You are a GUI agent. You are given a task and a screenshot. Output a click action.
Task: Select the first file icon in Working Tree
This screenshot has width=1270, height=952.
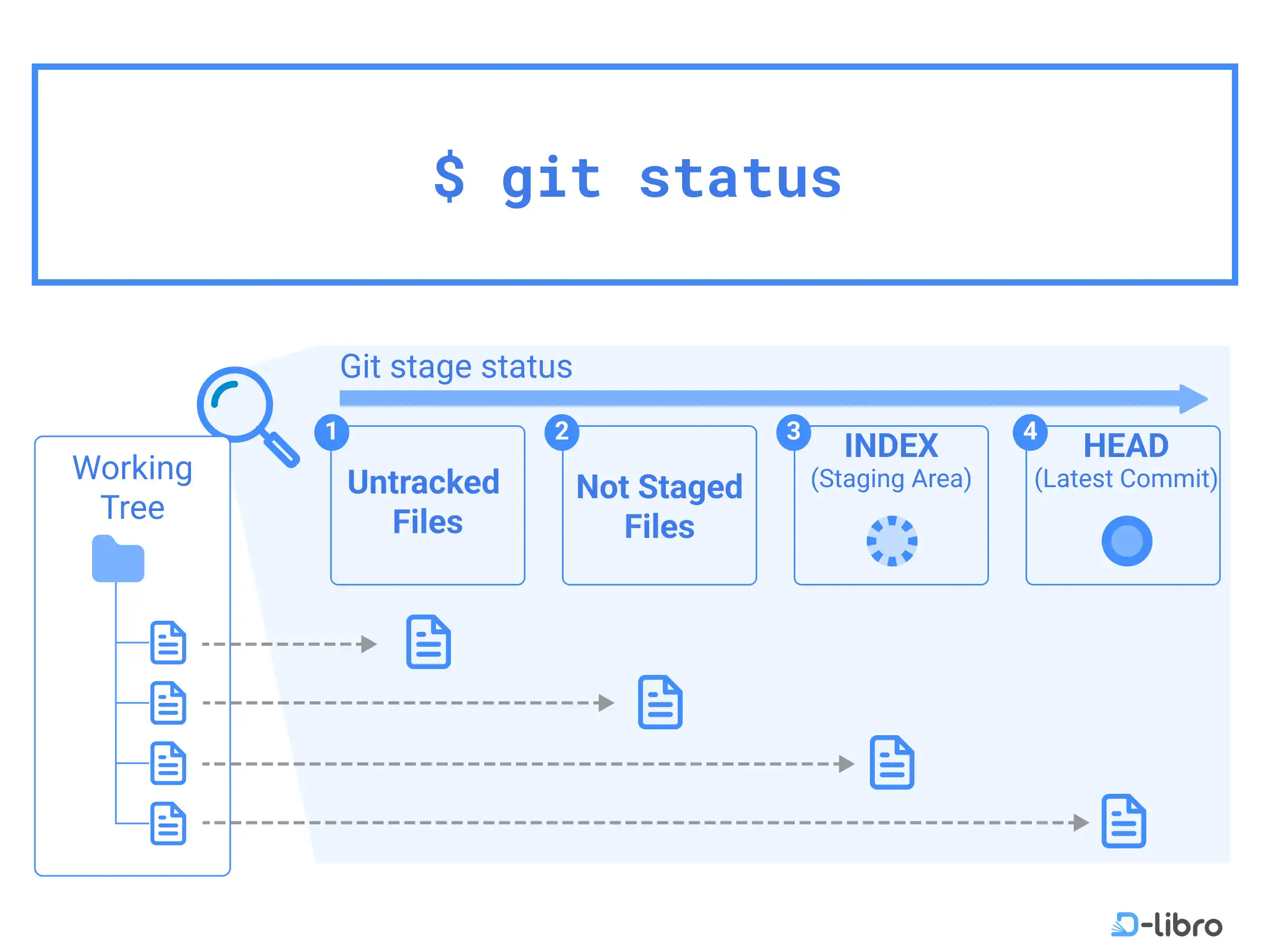click(x=168, y=643)
